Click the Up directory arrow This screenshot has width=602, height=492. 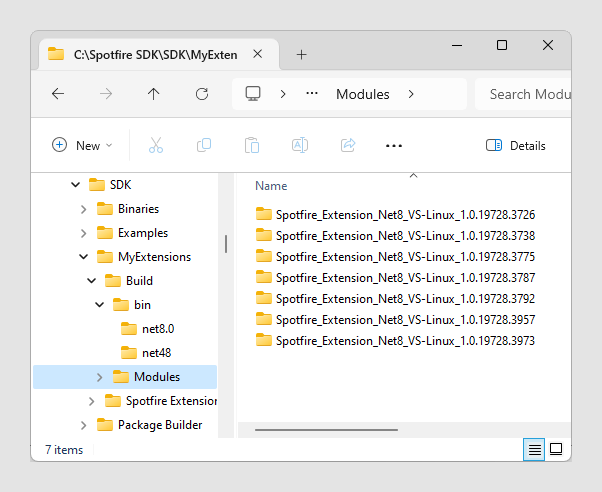click(153, 94)
